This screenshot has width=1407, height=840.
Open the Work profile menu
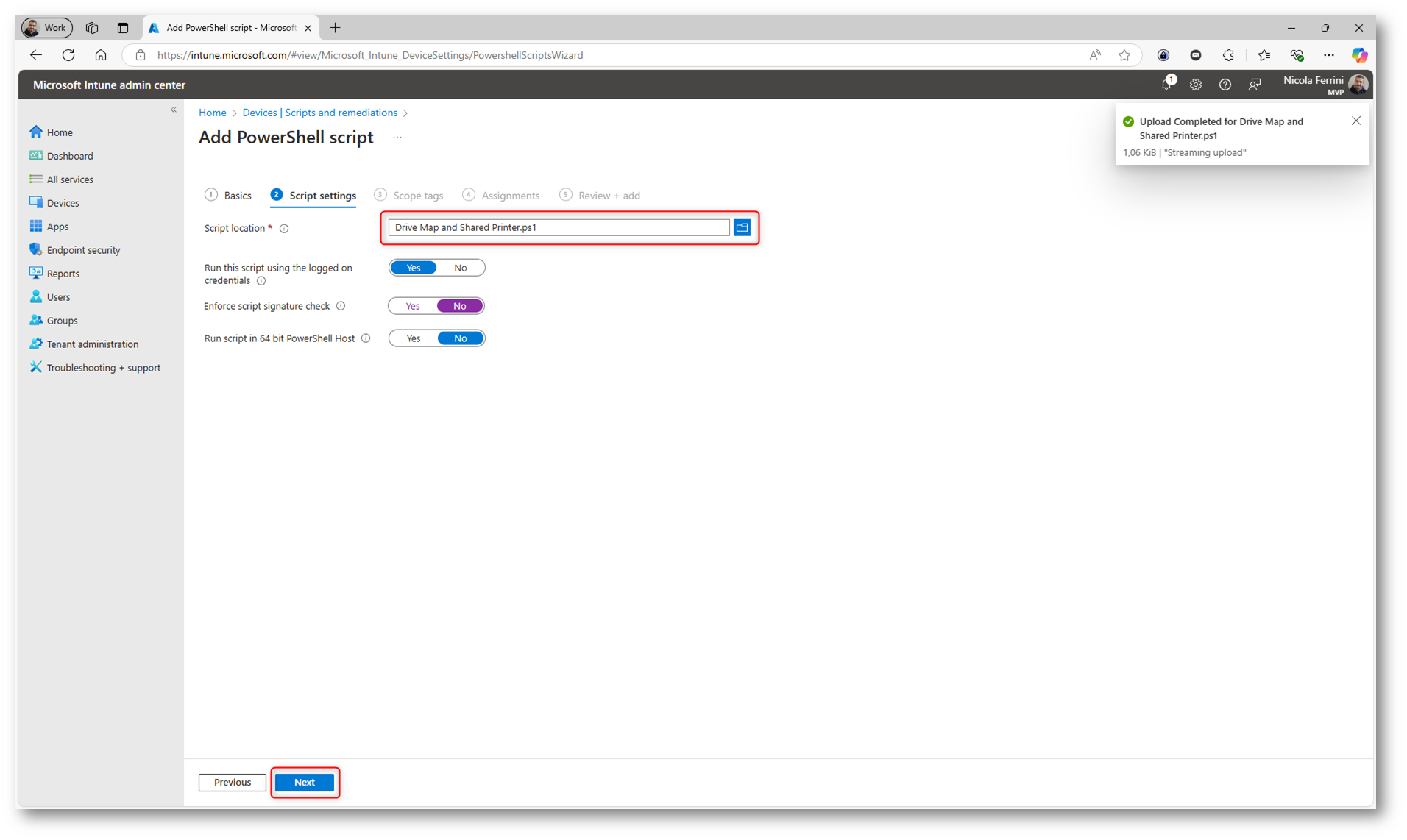46,28
